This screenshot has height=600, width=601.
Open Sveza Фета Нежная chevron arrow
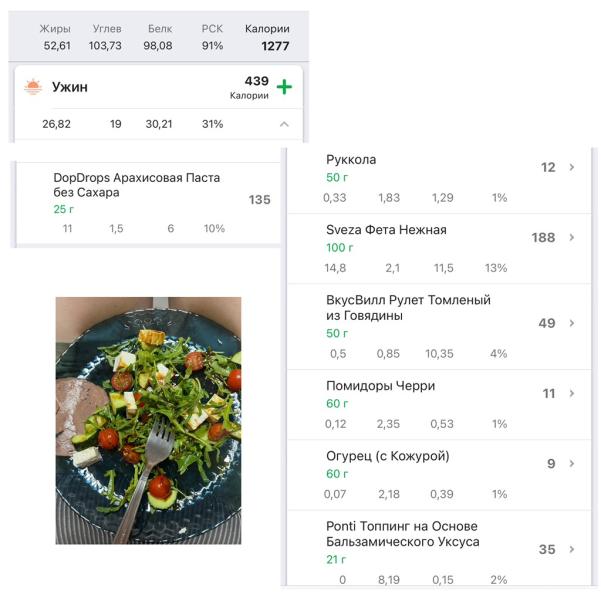(x=571, y=237)
